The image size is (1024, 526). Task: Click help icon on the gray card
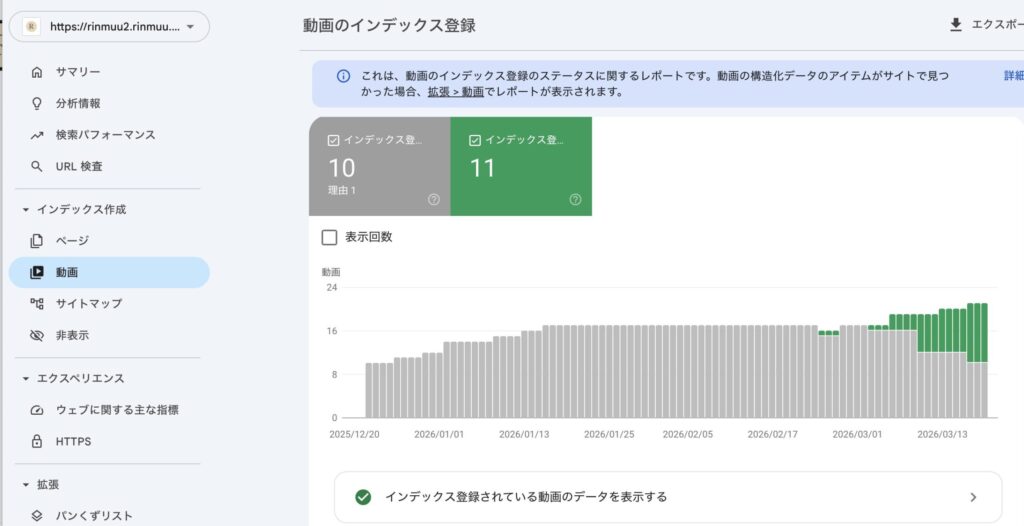pos(434,199)
